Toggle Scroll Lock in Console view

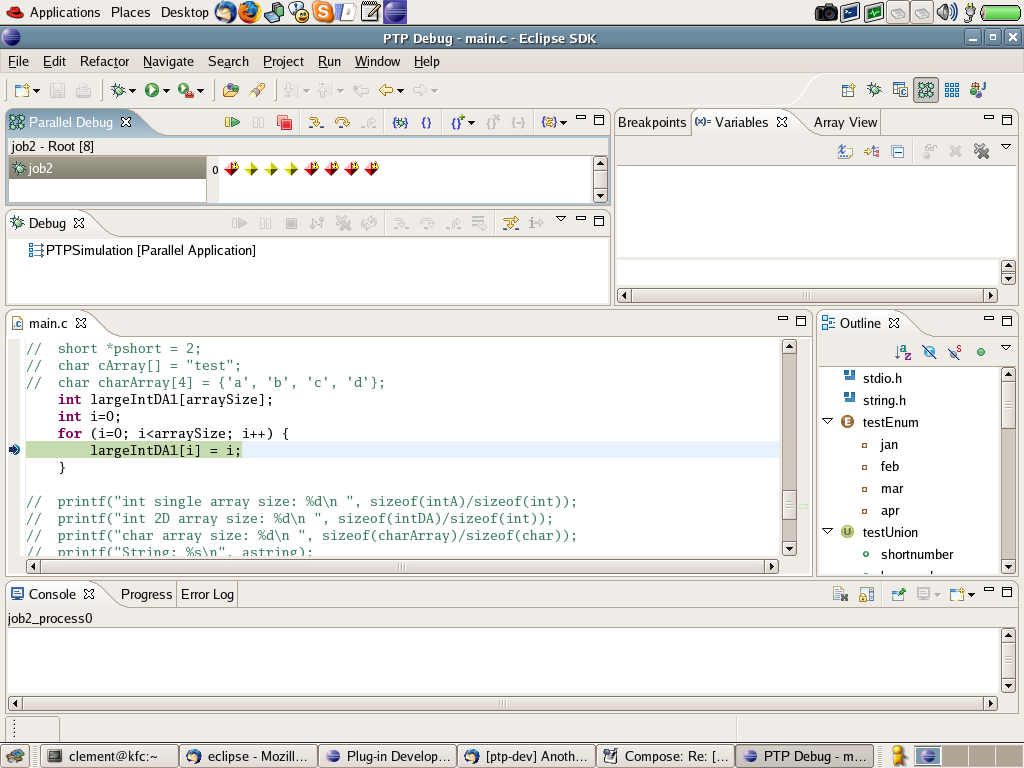867,594
